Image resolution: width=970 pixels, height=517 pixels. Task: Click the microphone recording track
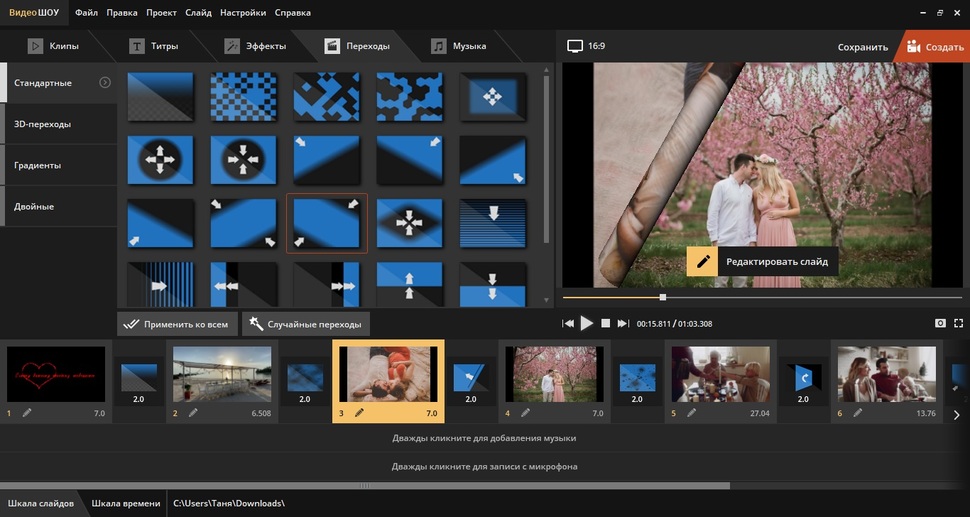[484, 466]
